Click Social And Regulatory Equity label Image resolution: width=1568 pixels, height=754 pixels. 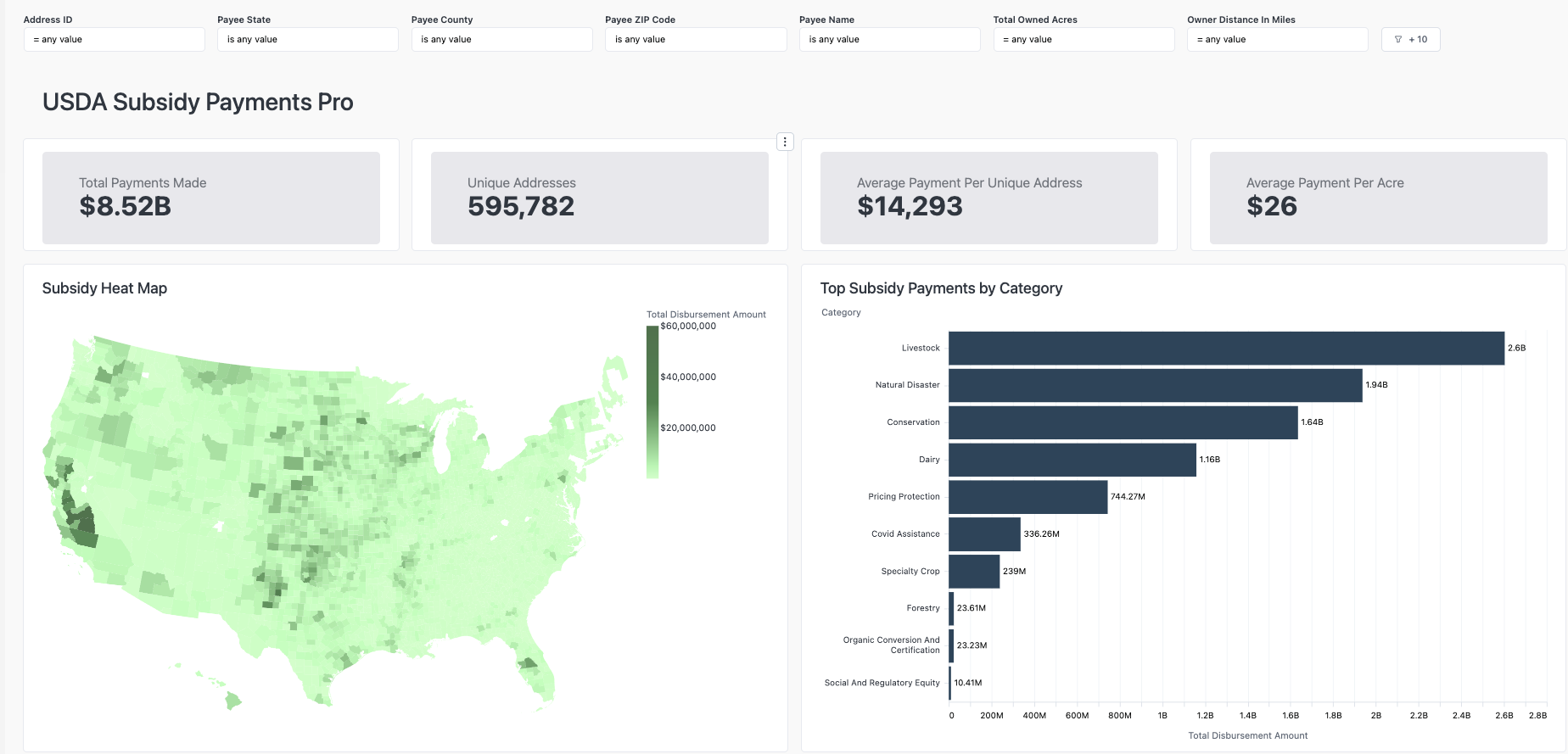coord(882,683)
